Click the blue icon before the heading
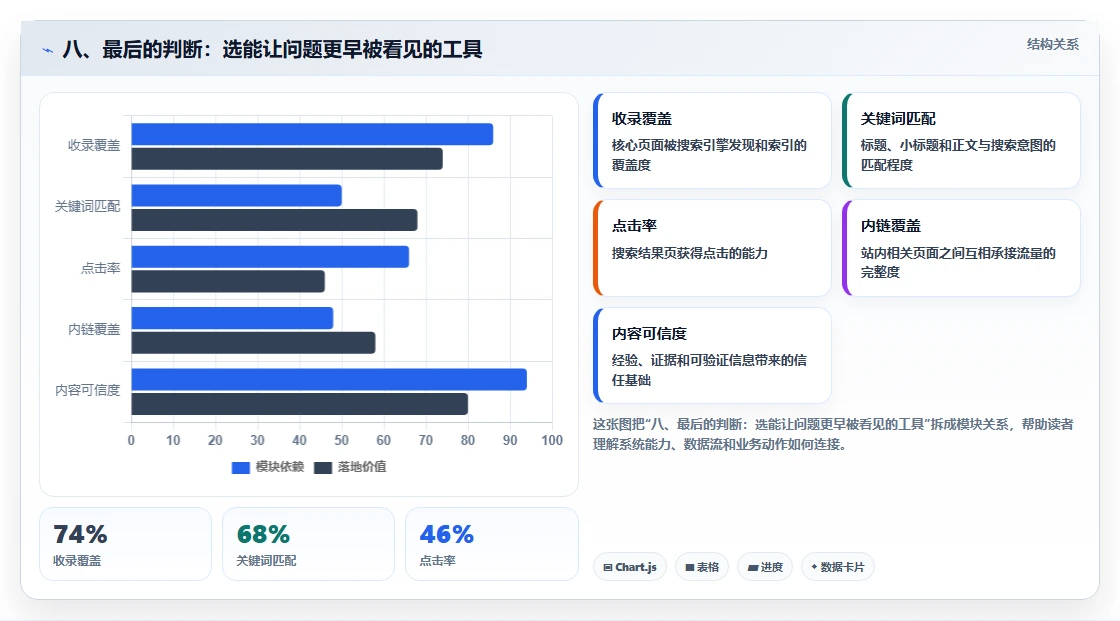The height and width of the screenshot is (621, 1120). point(47,50)
